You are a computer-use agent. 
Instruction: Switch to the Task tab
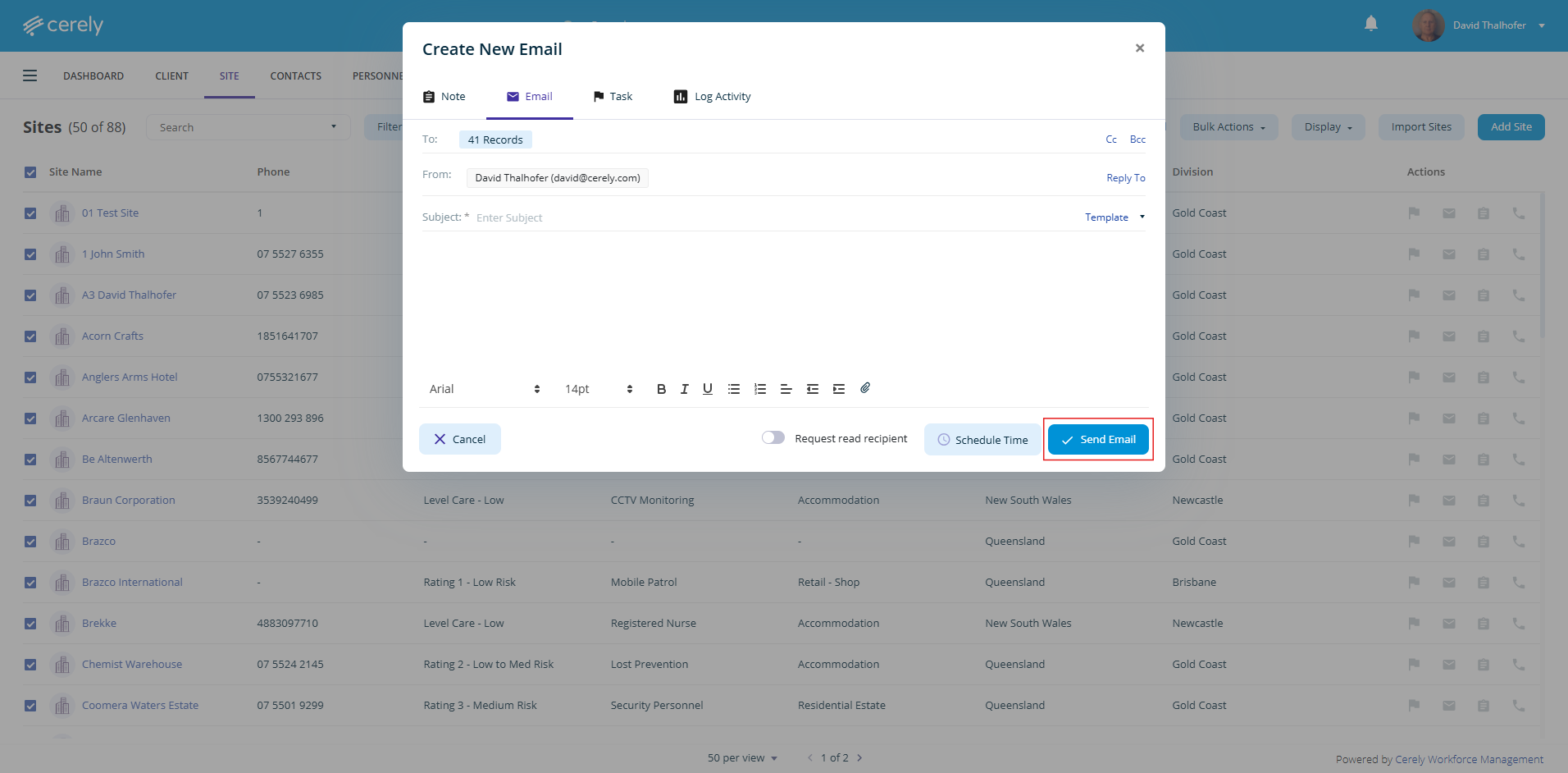[x=613, y=97]
